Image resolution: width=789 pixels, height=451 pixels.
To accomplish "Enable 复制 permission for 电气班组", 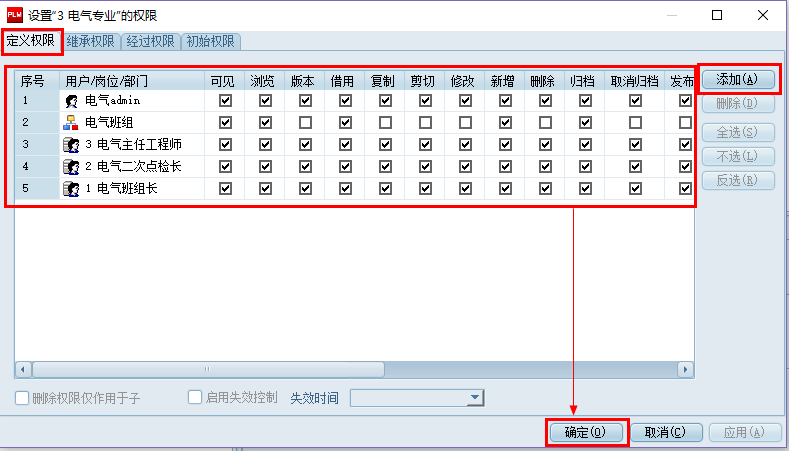I will point(385,123).
